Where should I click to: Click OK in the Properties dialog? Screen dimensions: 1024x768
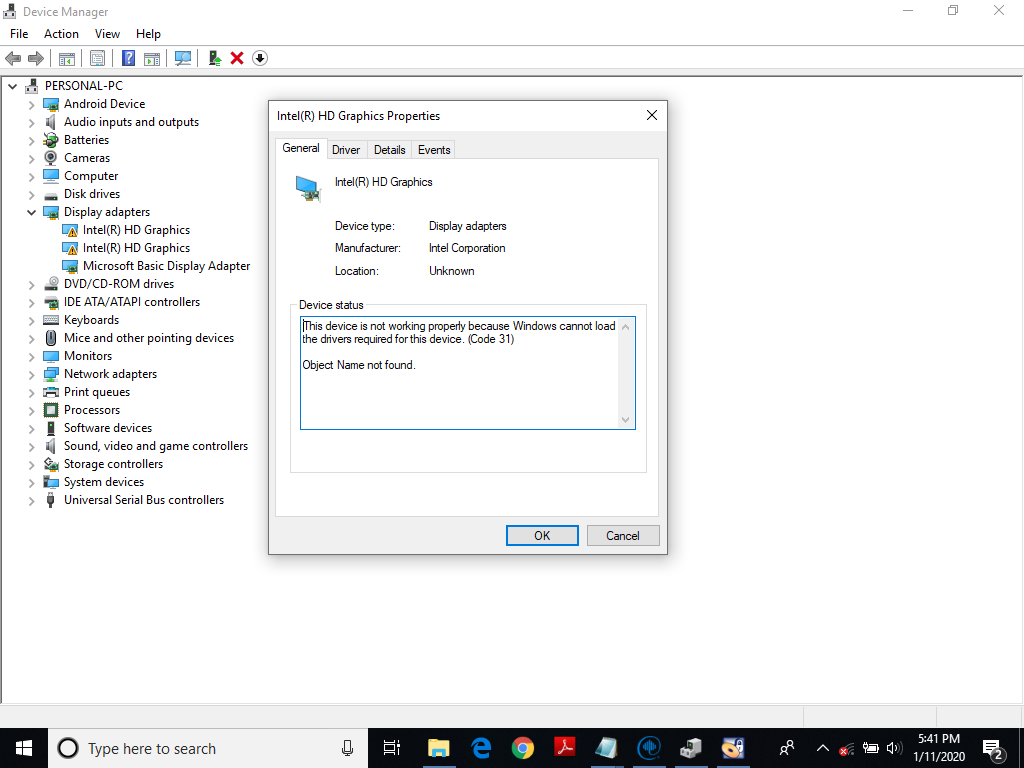(542, 536)
